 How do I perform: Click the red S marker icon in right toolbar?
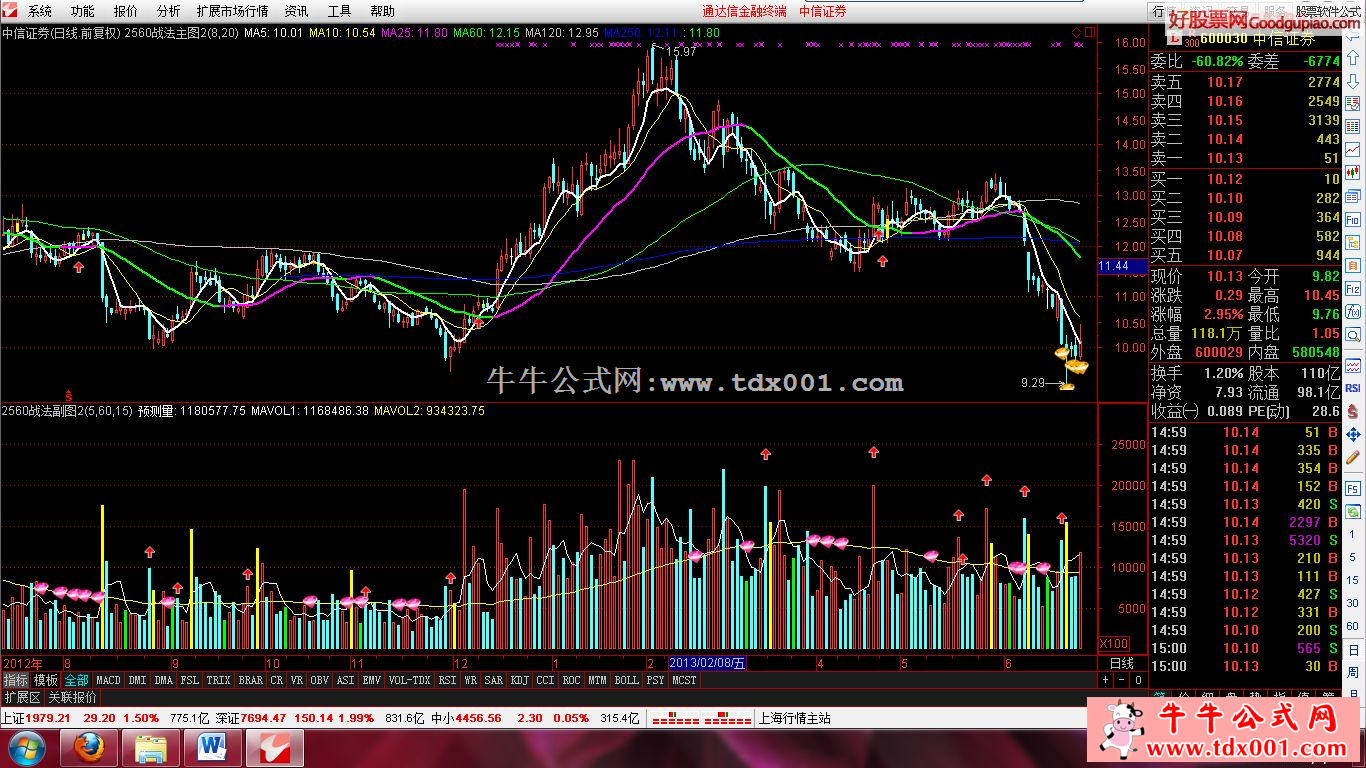(1353, 411)
